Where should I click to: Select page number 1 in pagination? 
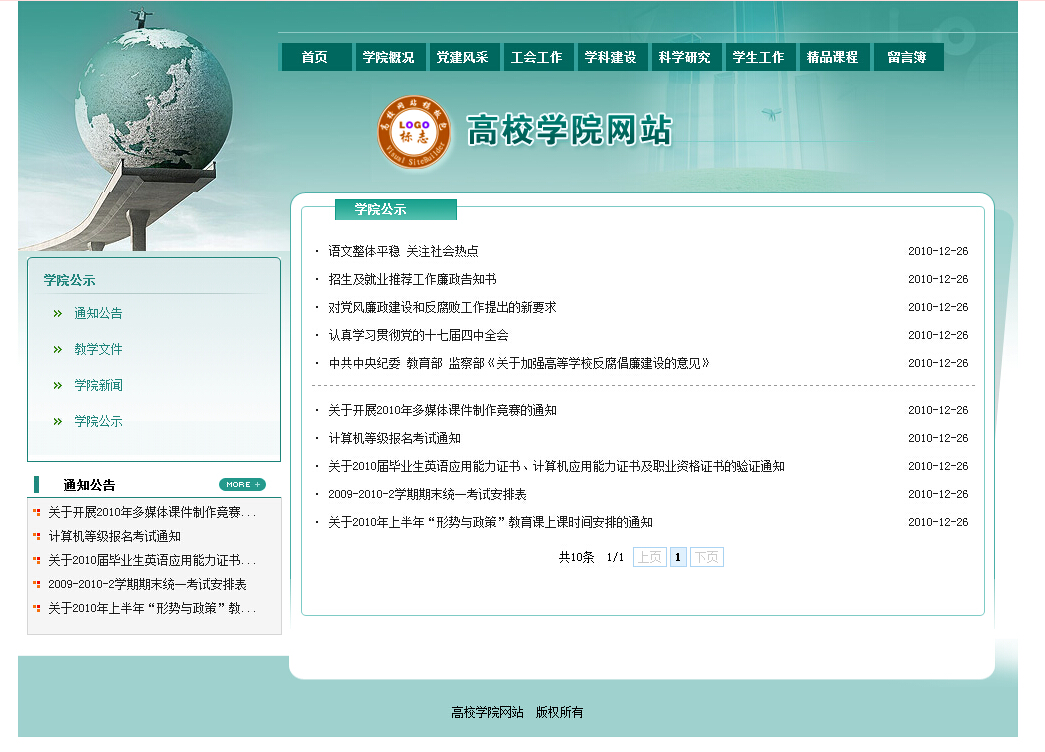(x=678, y=558)
